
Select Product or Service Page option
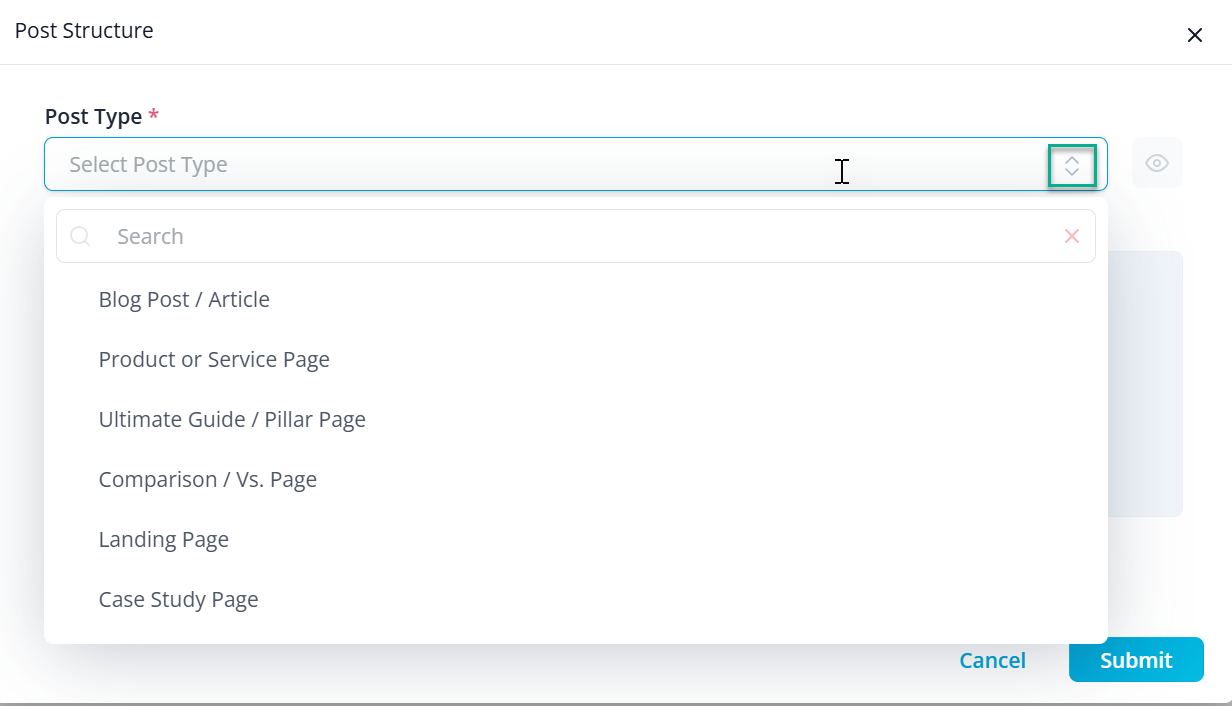(214, 360)
